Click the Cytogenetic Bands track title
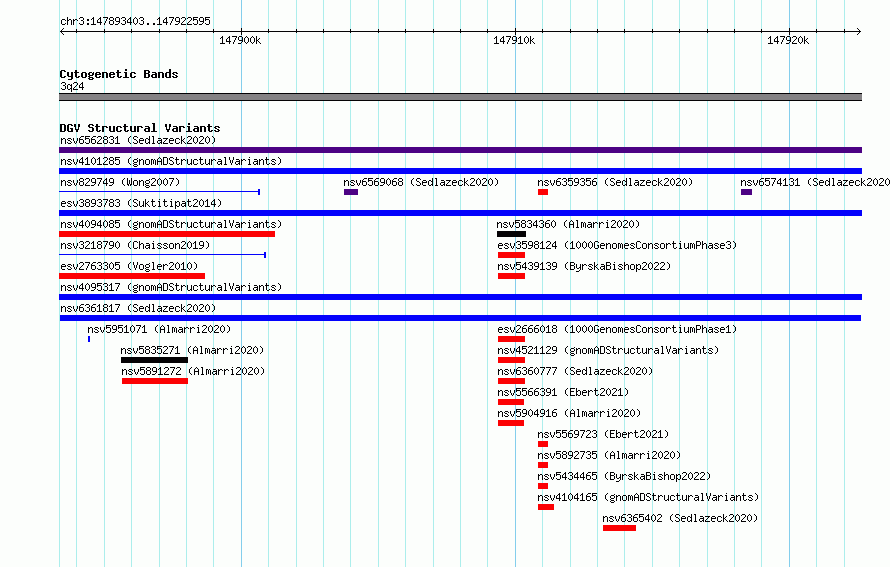Viewport: 890px width, 567px height. point(119,74)
